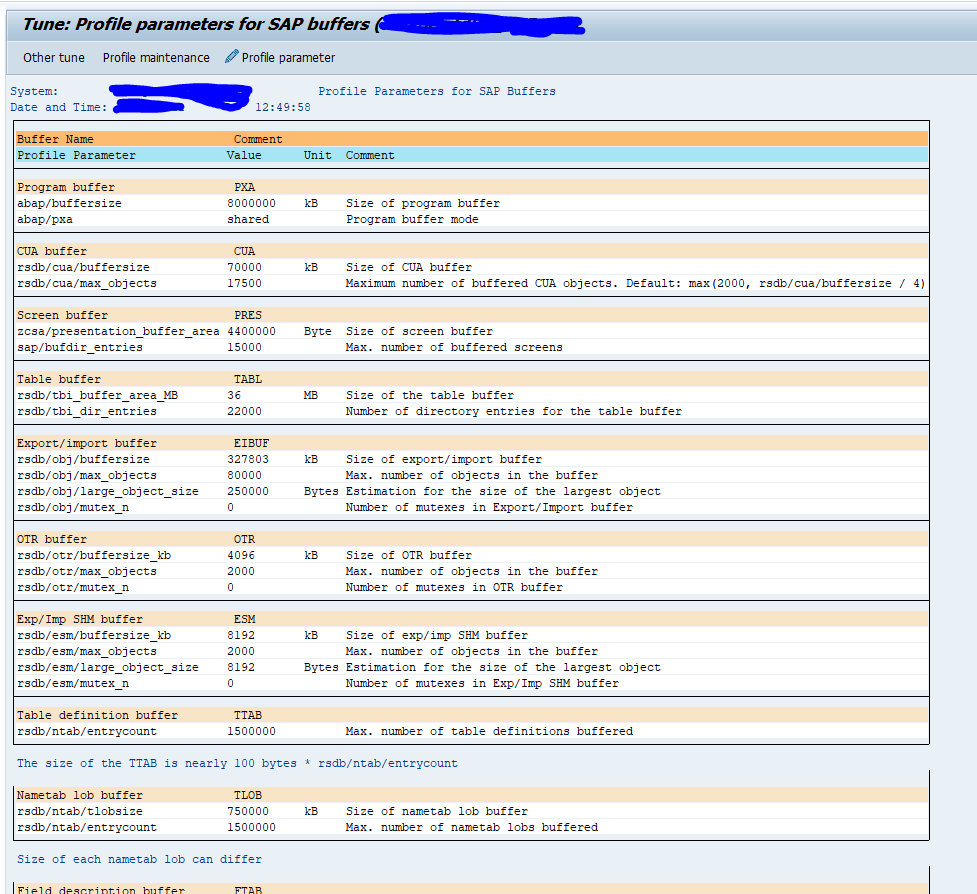
Task: Click the pencil icon beside Profile parameter
Action: 231,57
